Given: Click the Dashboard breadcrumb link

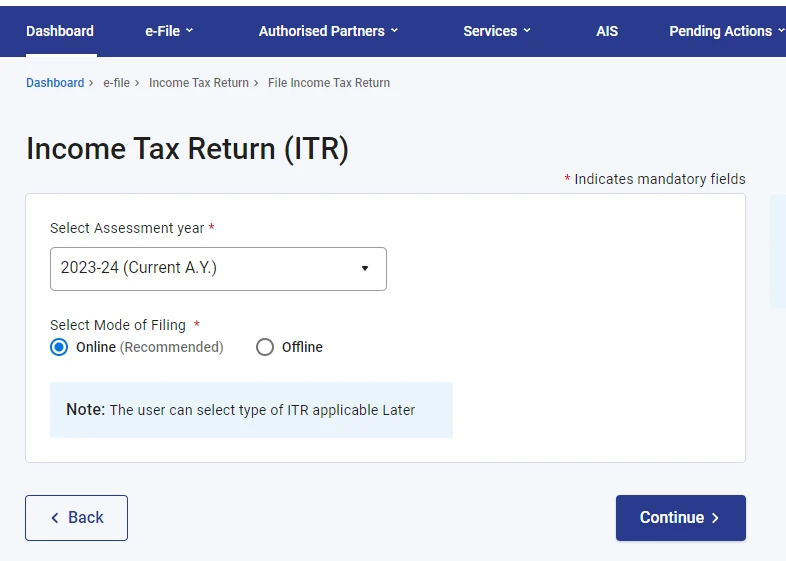Looking at the screenshot, I should [x=55, y=83].
